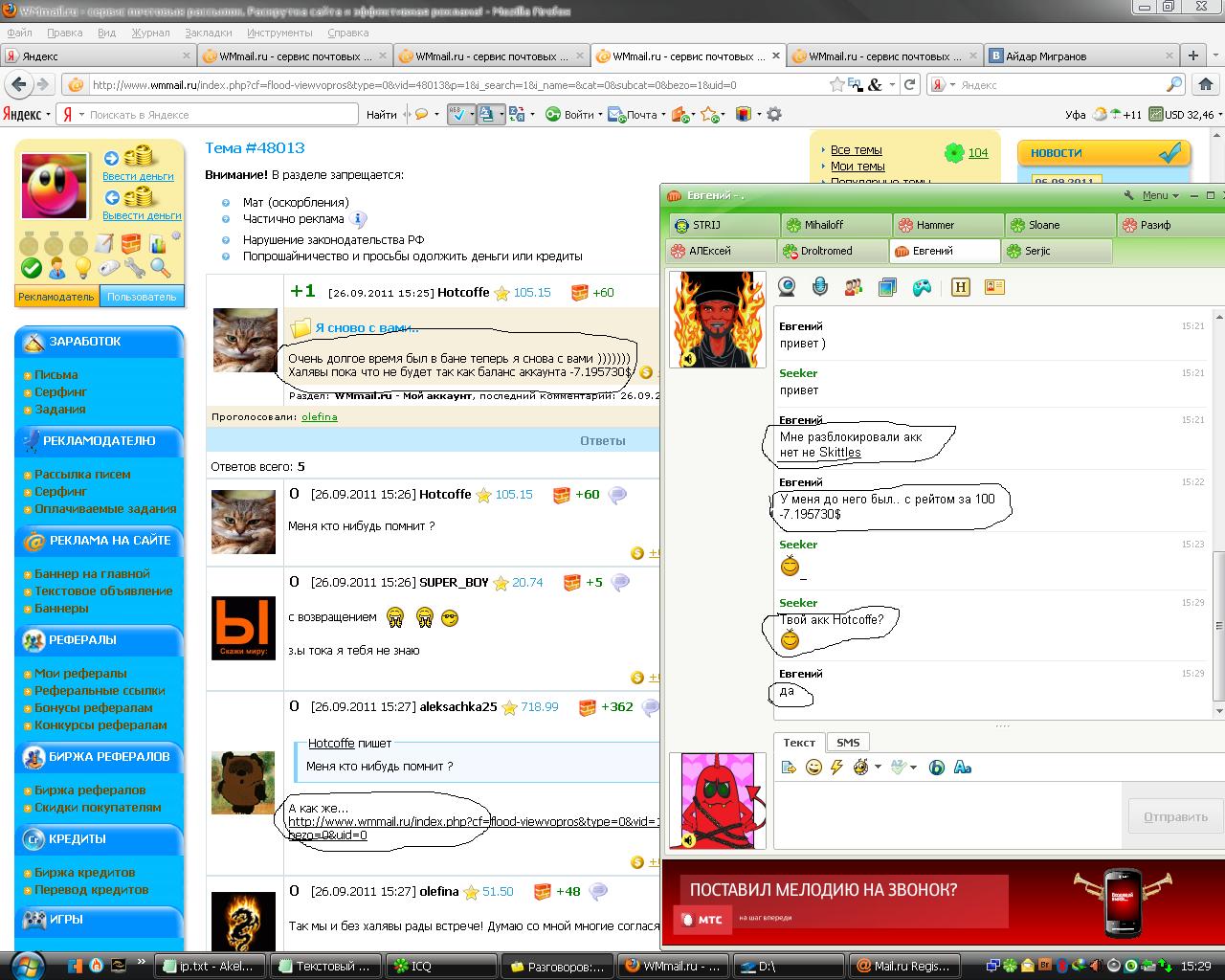Switch to Пользователь mode

[x=142, y=297]
